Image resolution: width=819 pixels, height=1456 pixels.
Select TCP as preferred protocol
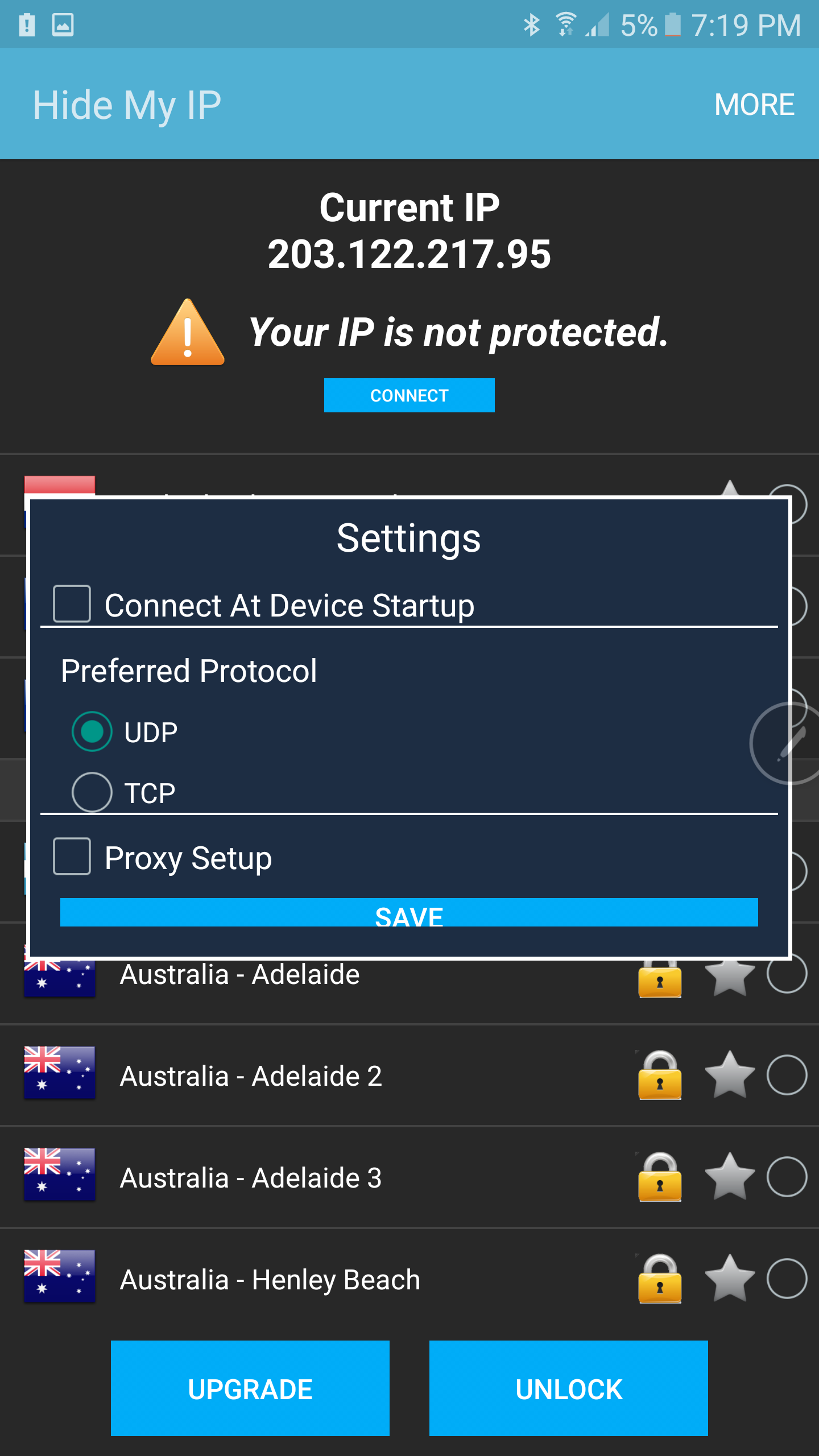[x=92, y=792]
